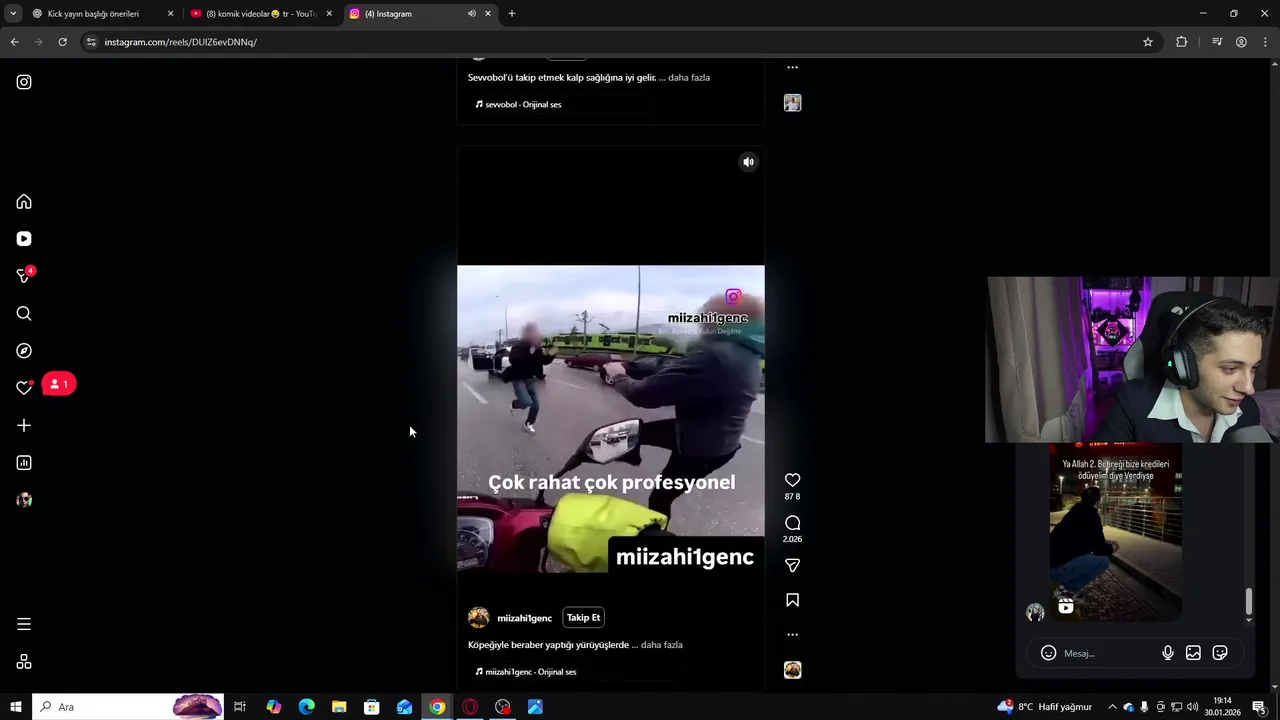Open miizahi1genc profile picture
This screenshot has height=720, width=1280.
click(x=479, y=617)
